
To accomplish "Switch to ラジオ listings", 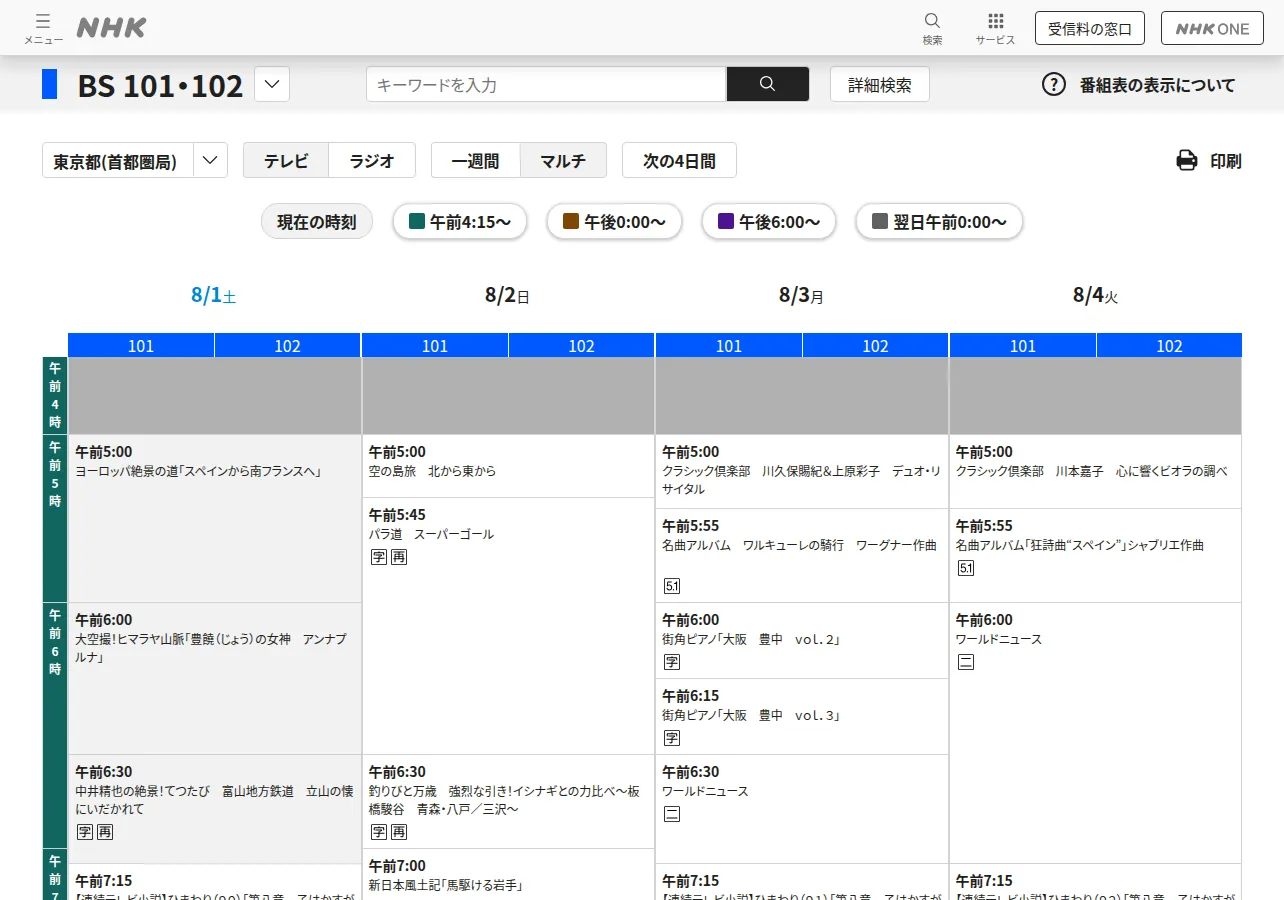I will (x=372, y=160).
